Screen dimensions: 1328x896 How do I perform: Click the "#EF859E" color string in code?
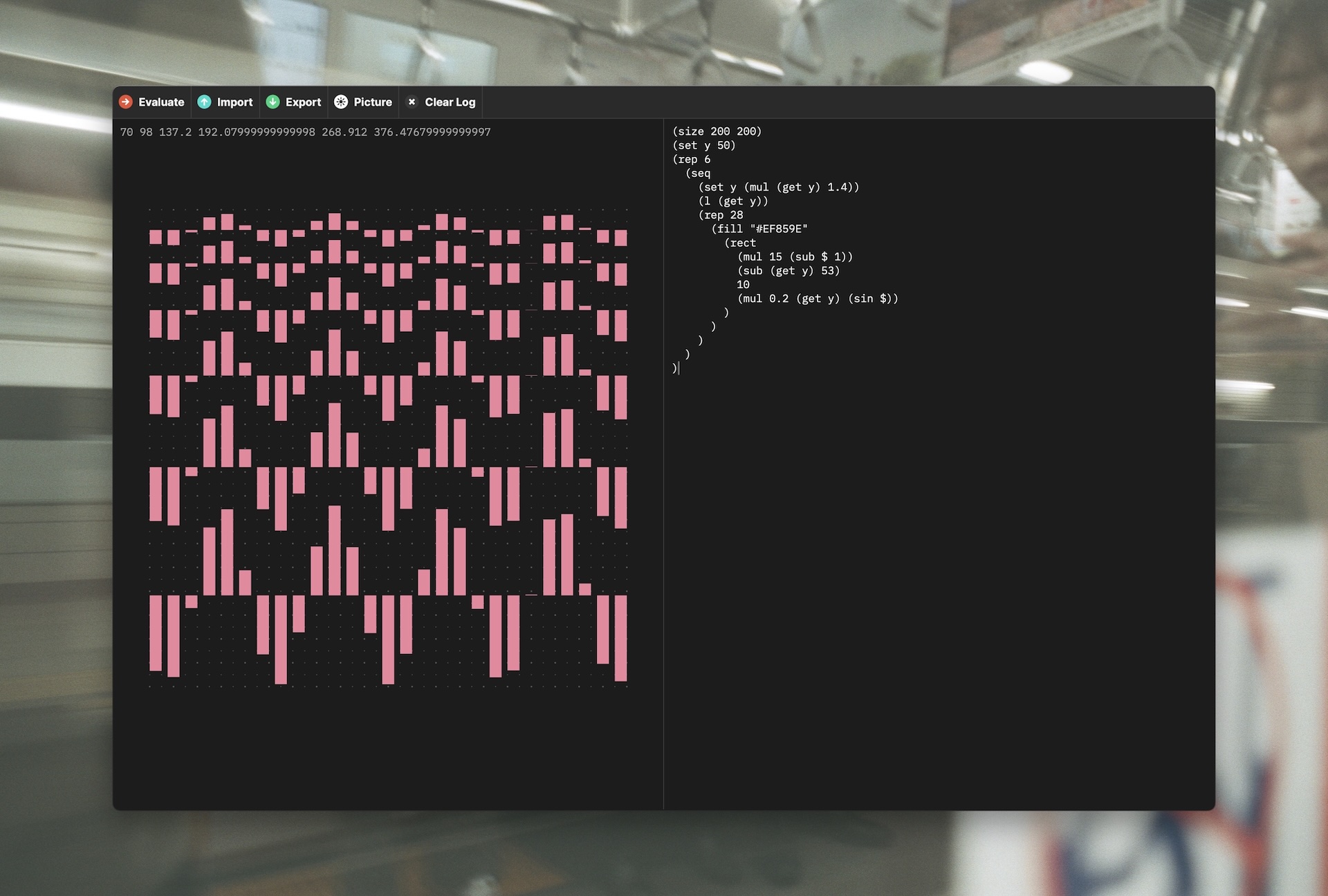(779, 229)
